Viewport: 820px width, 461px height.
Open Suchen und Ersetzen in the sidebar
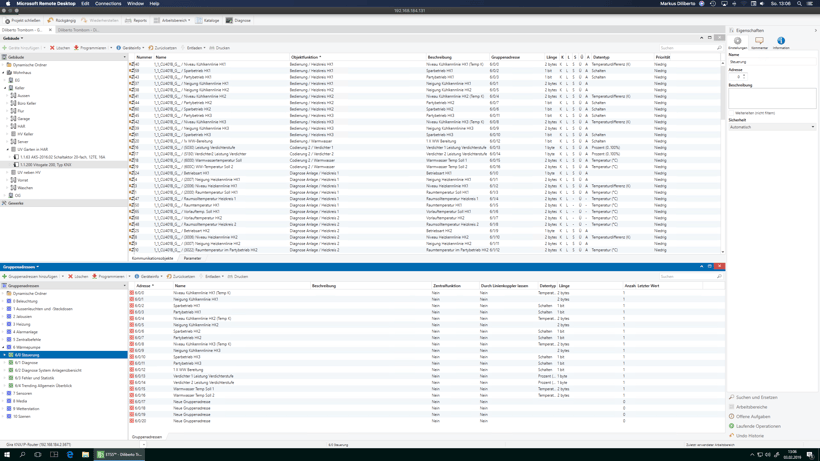click(x=756, y=397)
